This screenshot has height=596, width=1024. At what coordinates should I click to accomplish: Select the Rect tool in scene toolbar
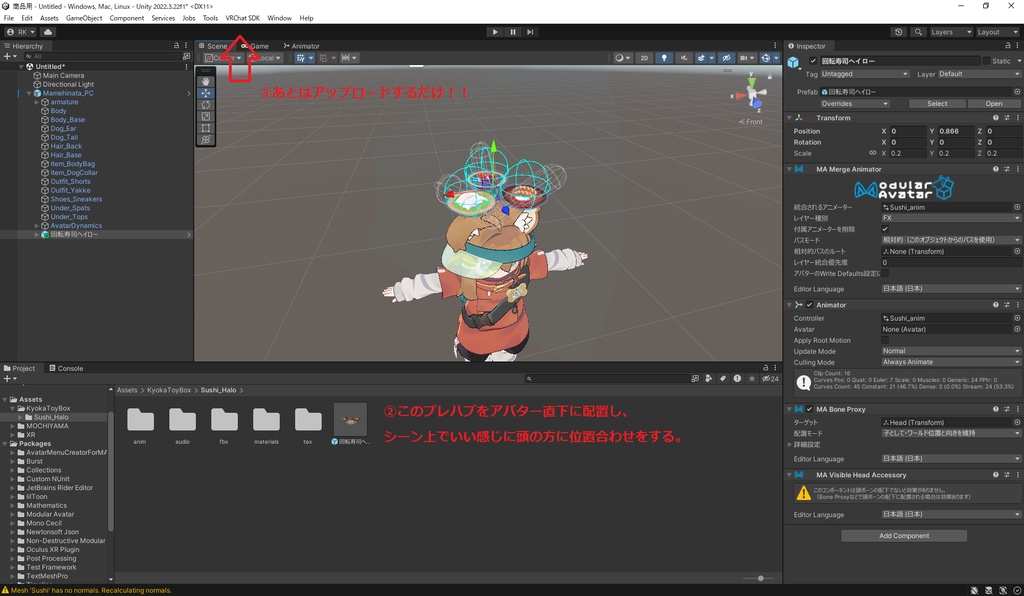[206, 129]
